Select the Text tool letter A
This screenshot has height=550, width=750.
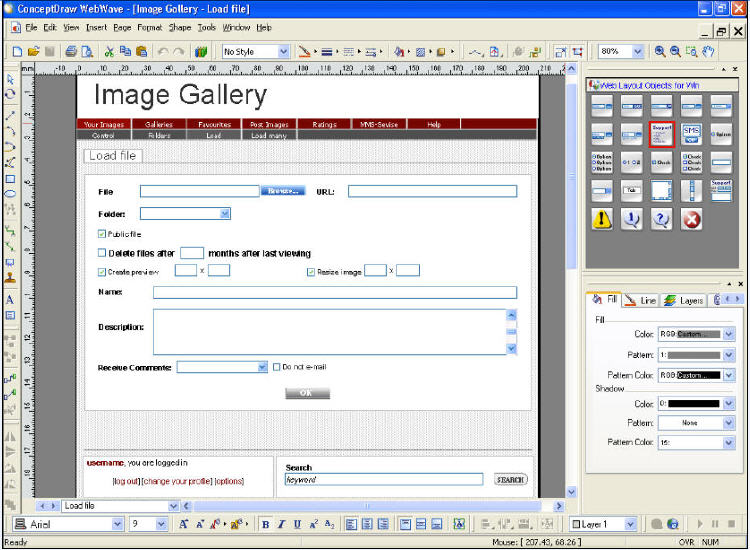click(10, 300)
